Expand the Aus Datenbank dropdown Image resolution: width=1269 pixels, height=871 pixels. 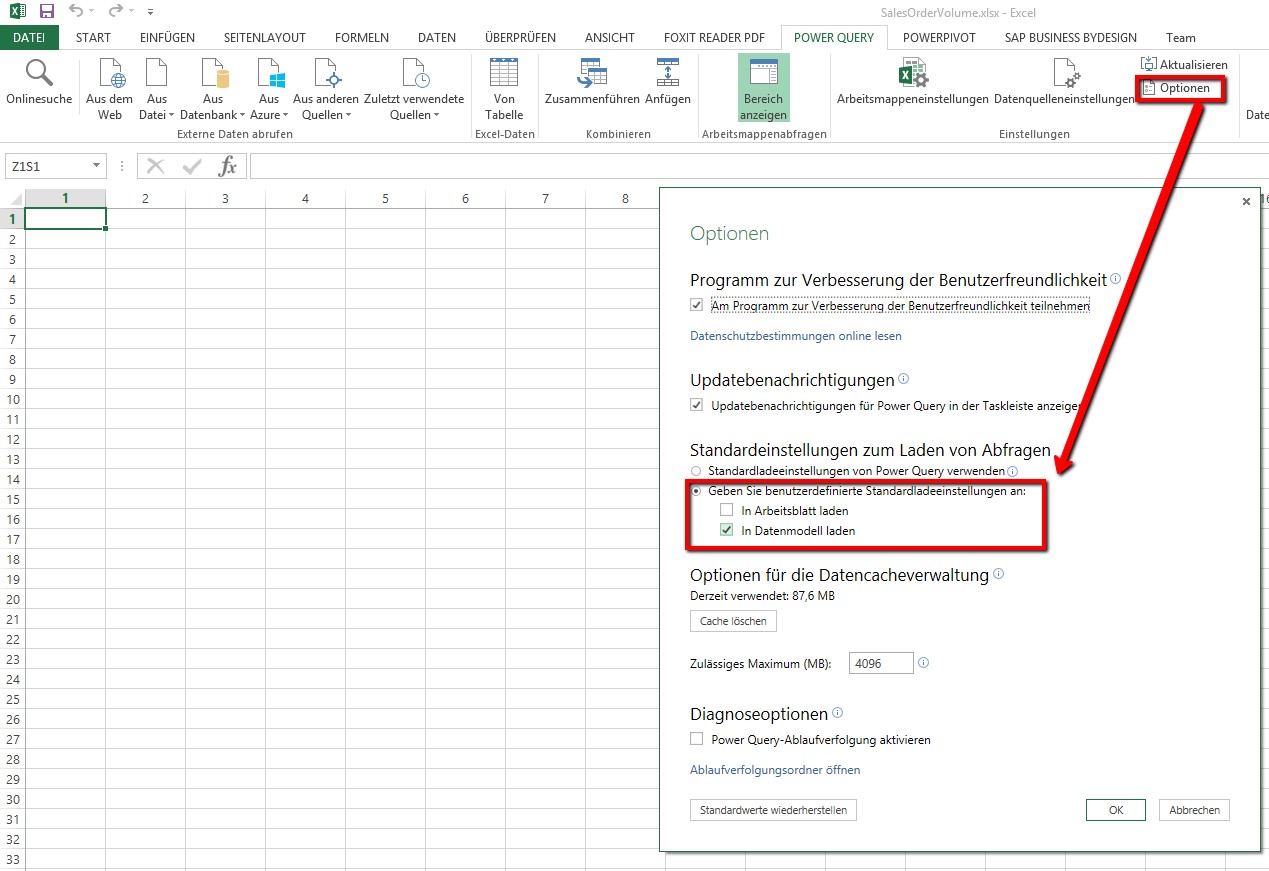click(x=213, y=114)
